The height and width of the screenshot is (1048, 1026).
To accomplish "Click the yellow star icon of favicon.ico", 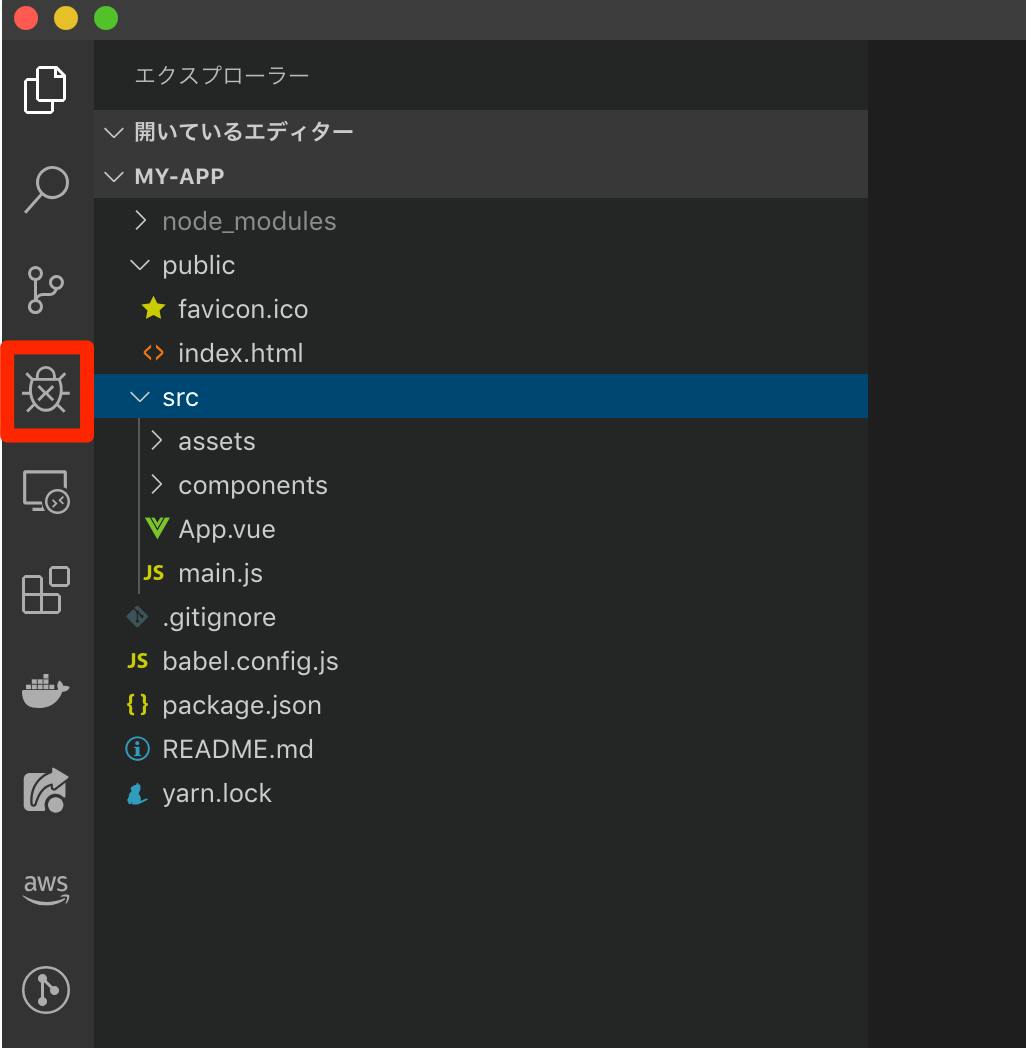I will pyautogui.click(x=154, y=308).
